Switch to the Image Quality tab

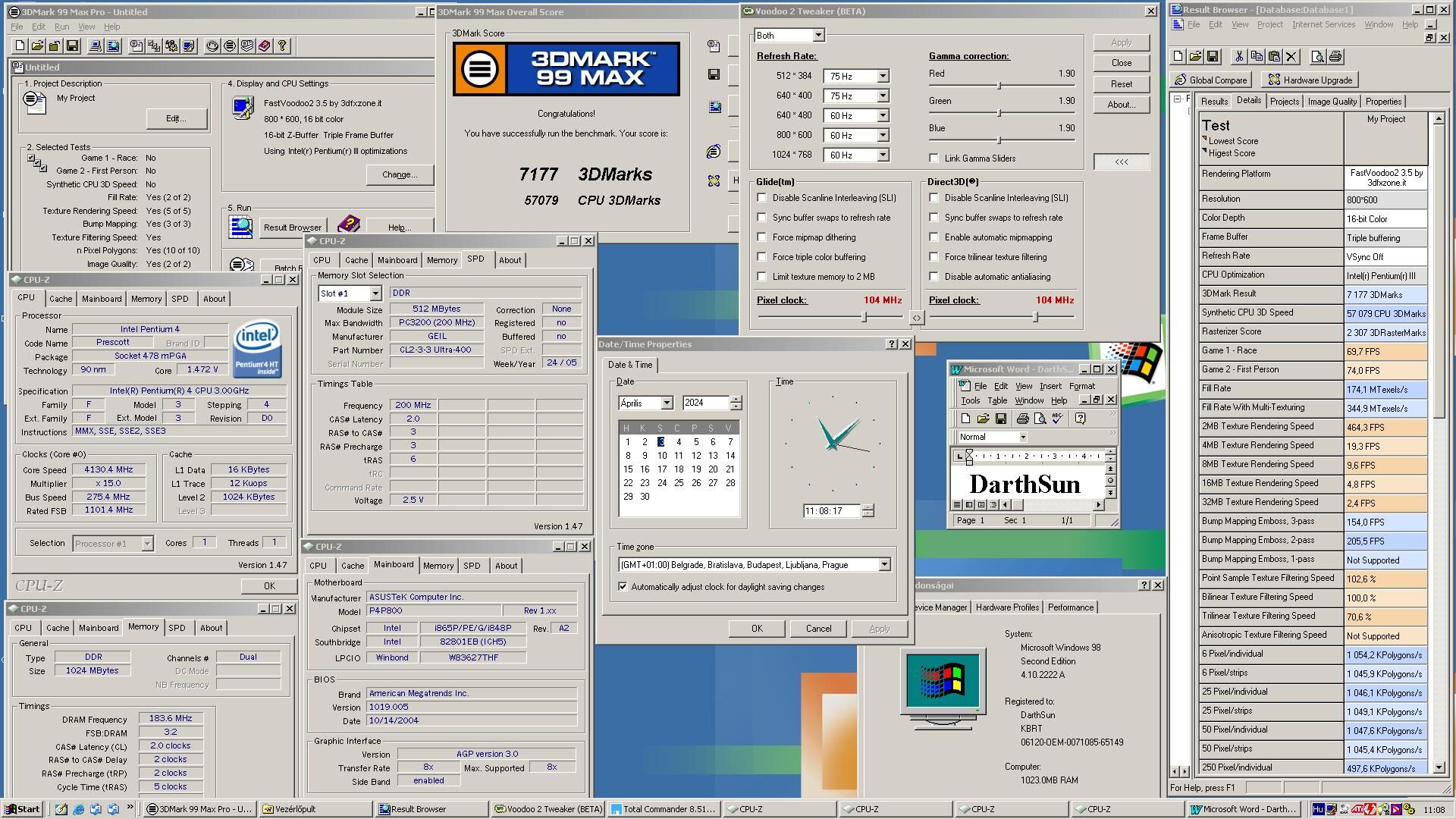coord(1332,102)
